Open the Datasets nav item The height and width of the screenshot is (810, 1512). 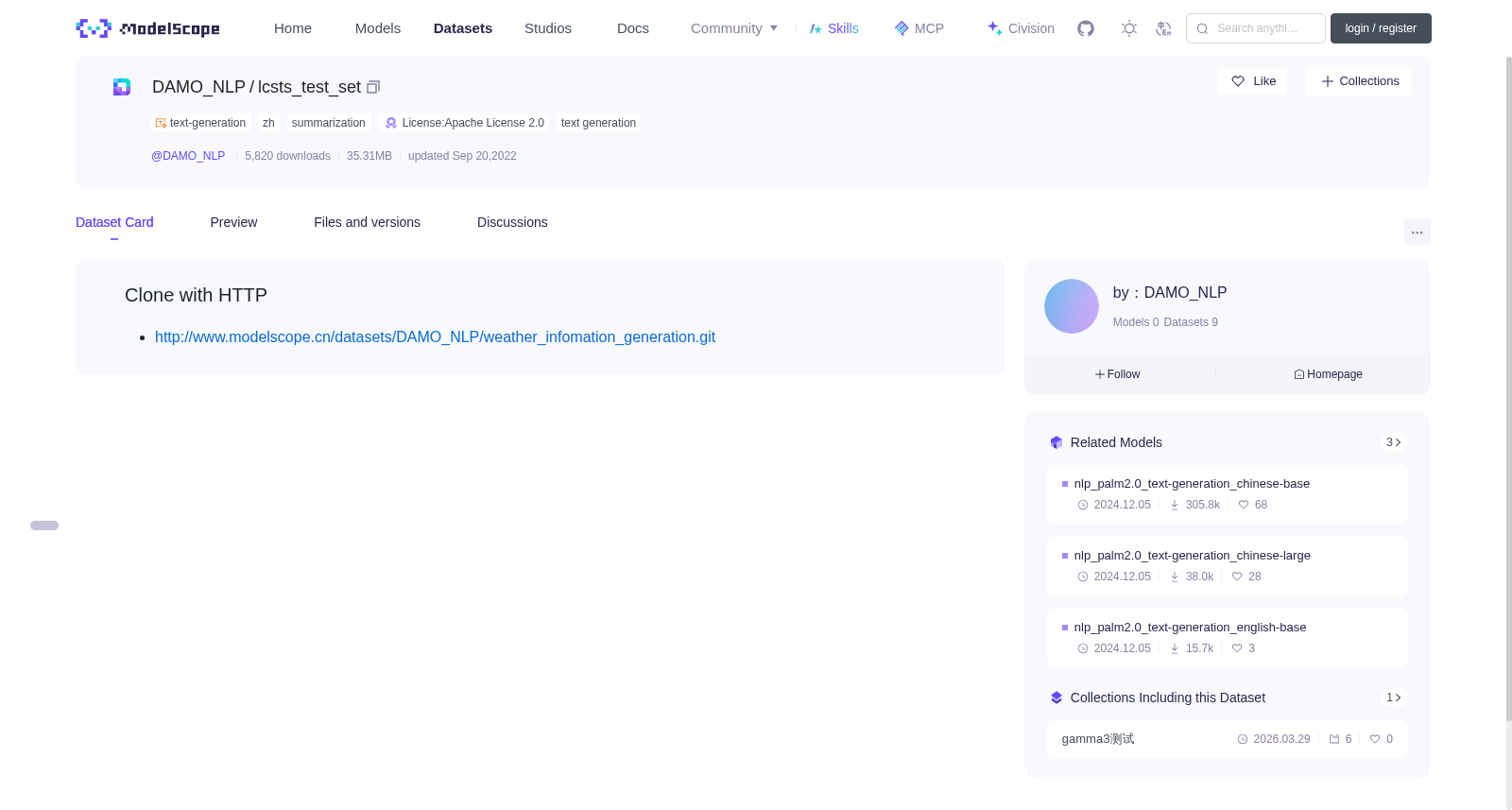coord(463,28)
